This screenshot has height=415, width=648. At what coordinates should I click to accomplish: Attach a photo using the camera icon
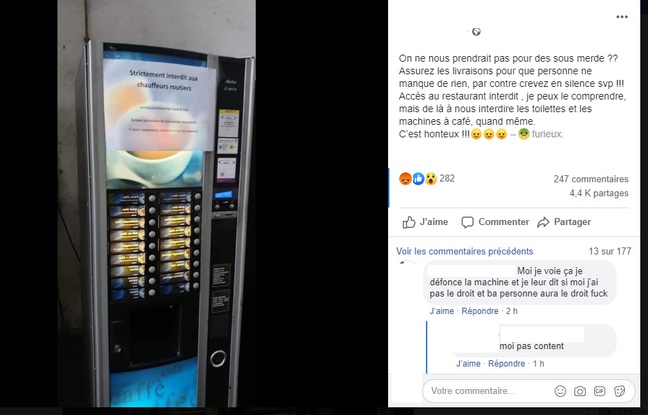580,391
